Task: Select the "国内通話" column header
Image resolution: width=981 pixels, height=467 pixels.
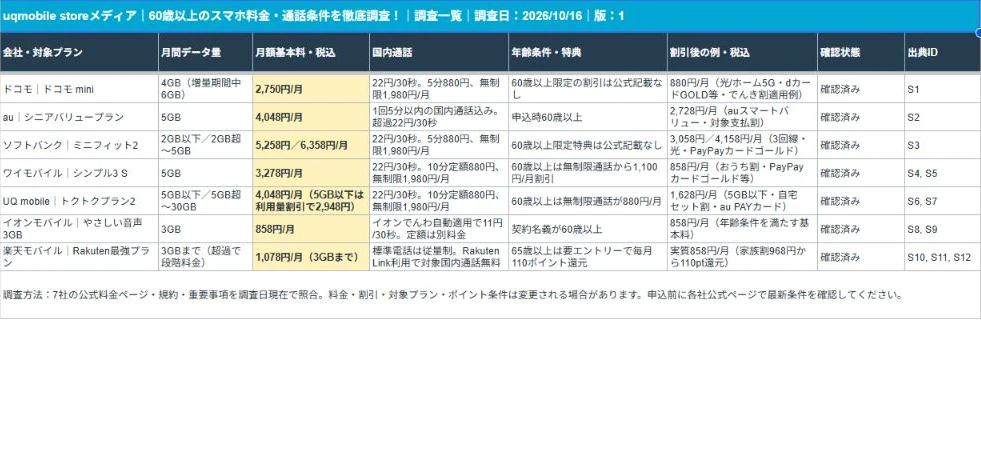Action: [x=439, y=53]
